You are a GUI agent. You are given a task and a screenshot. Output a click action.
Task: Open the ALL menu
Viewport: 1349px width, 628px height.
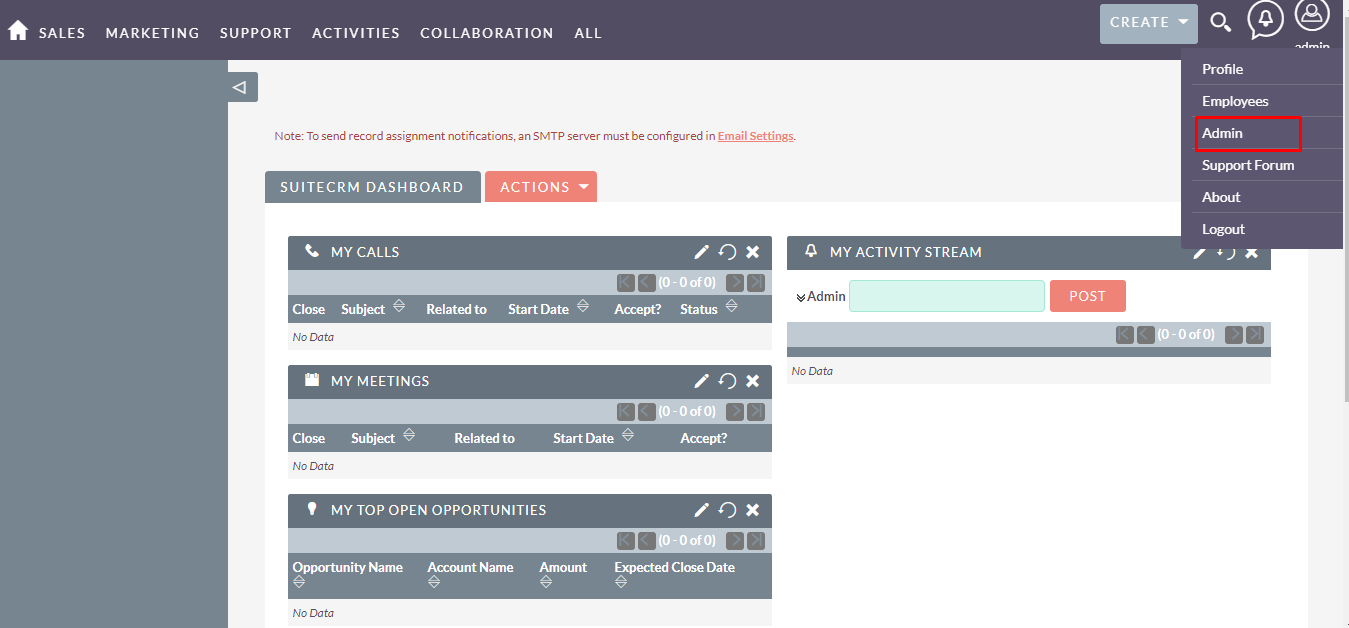pos(588,33)
